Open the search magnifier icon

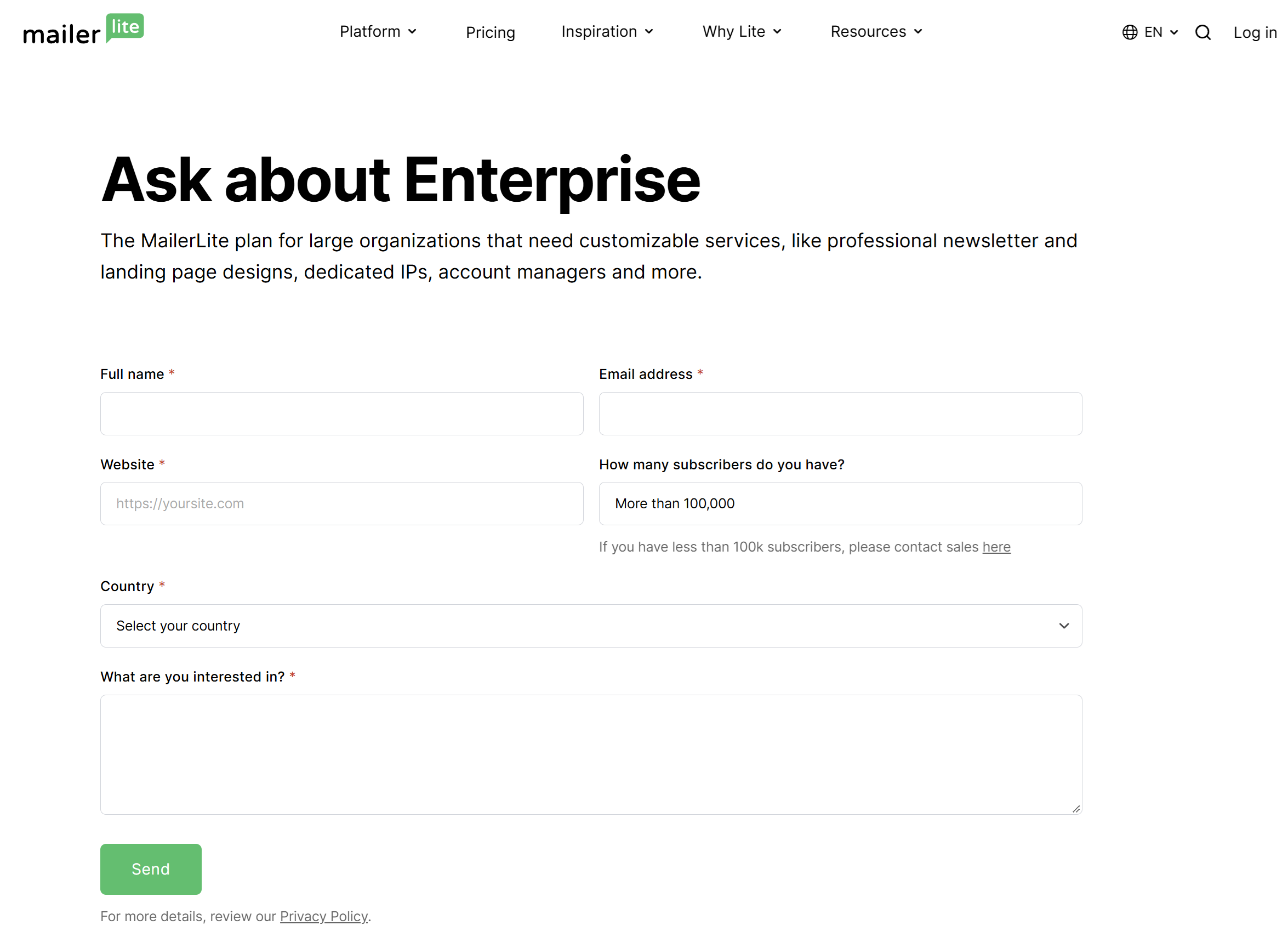point(1202,32)
